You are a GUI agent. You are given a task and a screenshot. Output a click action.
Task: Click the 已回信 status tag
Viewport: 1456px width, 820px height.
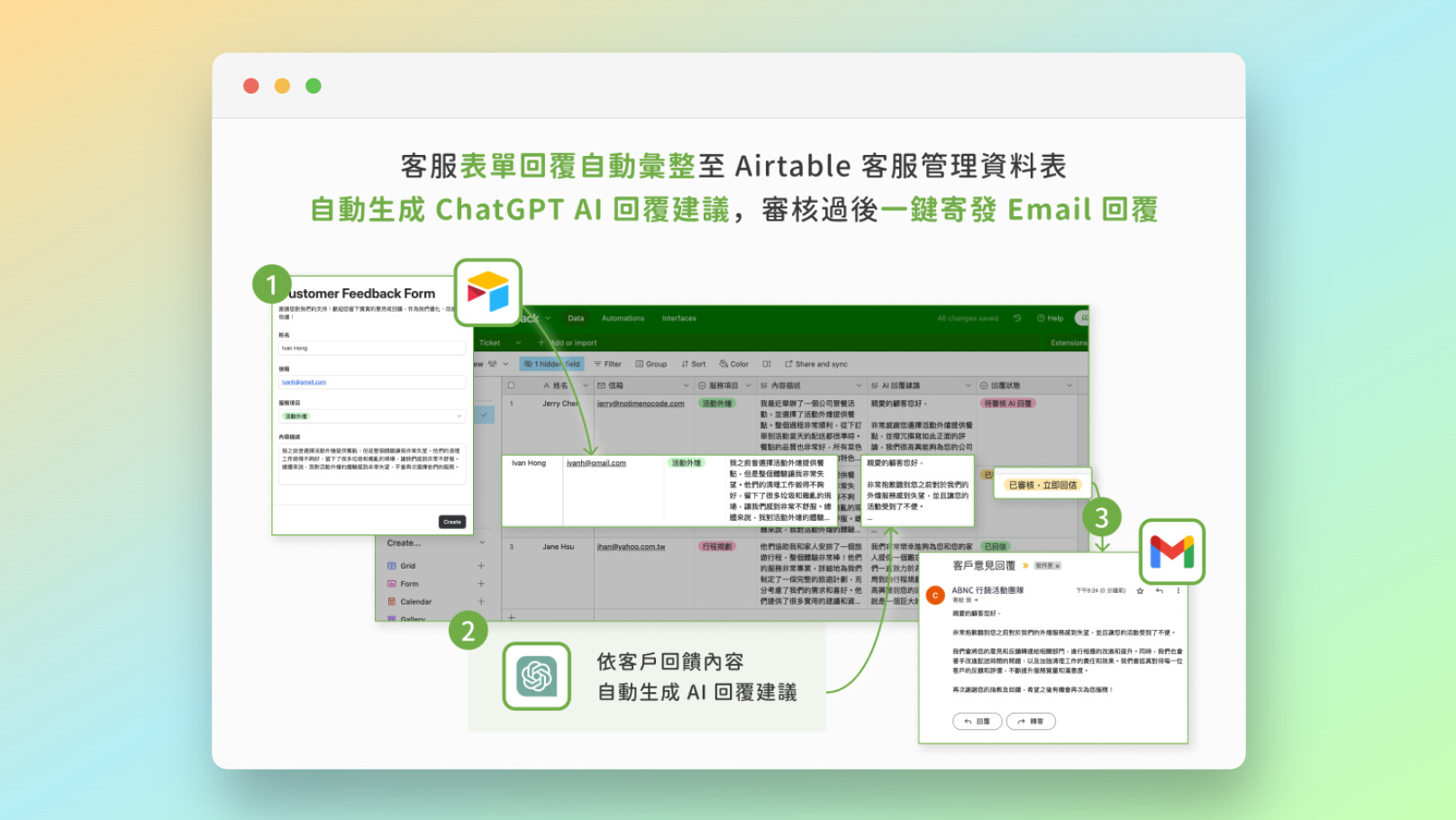[996, 546]
